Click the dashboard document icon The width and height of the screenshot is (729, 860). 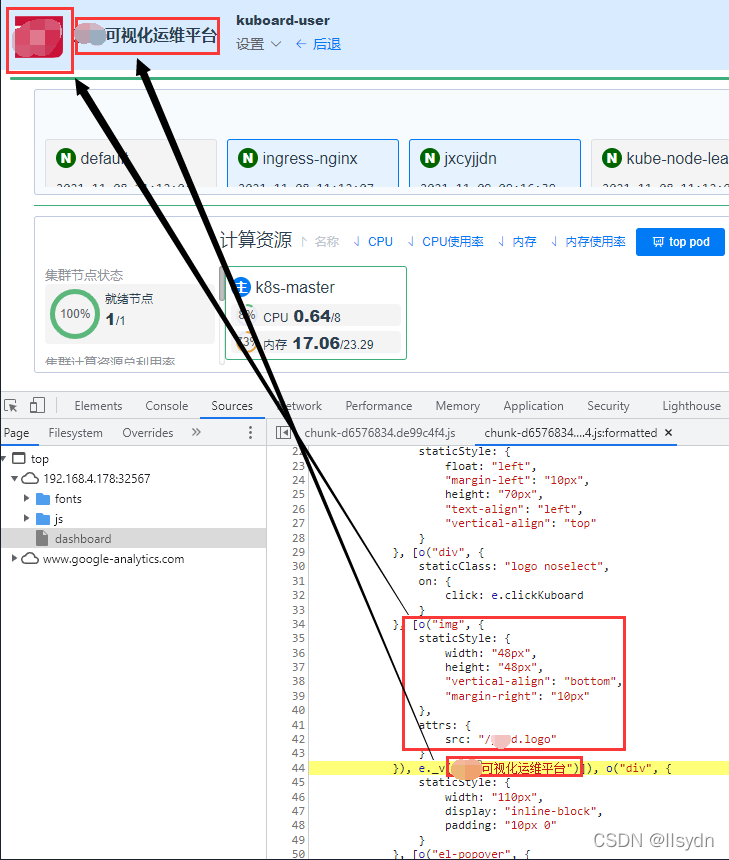pyautogui.click(x=42, y=538)
